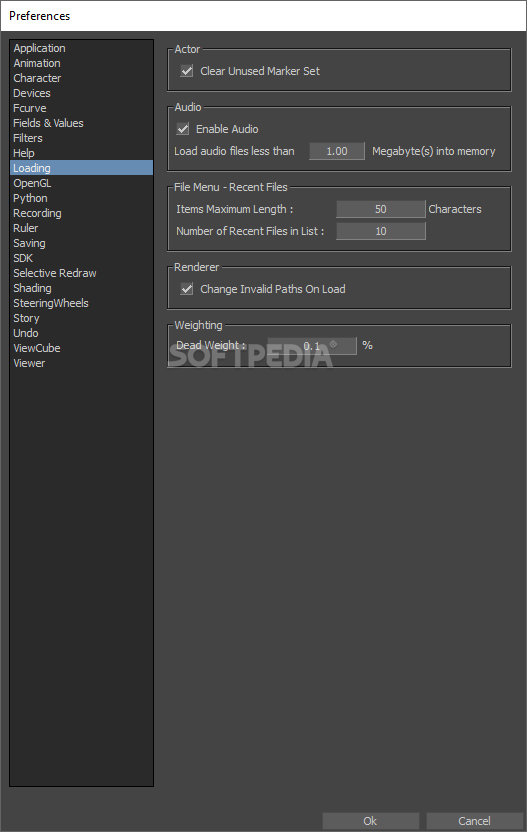
Task: Confirm preferences with the Ok button
Action: tap(370, 820)
